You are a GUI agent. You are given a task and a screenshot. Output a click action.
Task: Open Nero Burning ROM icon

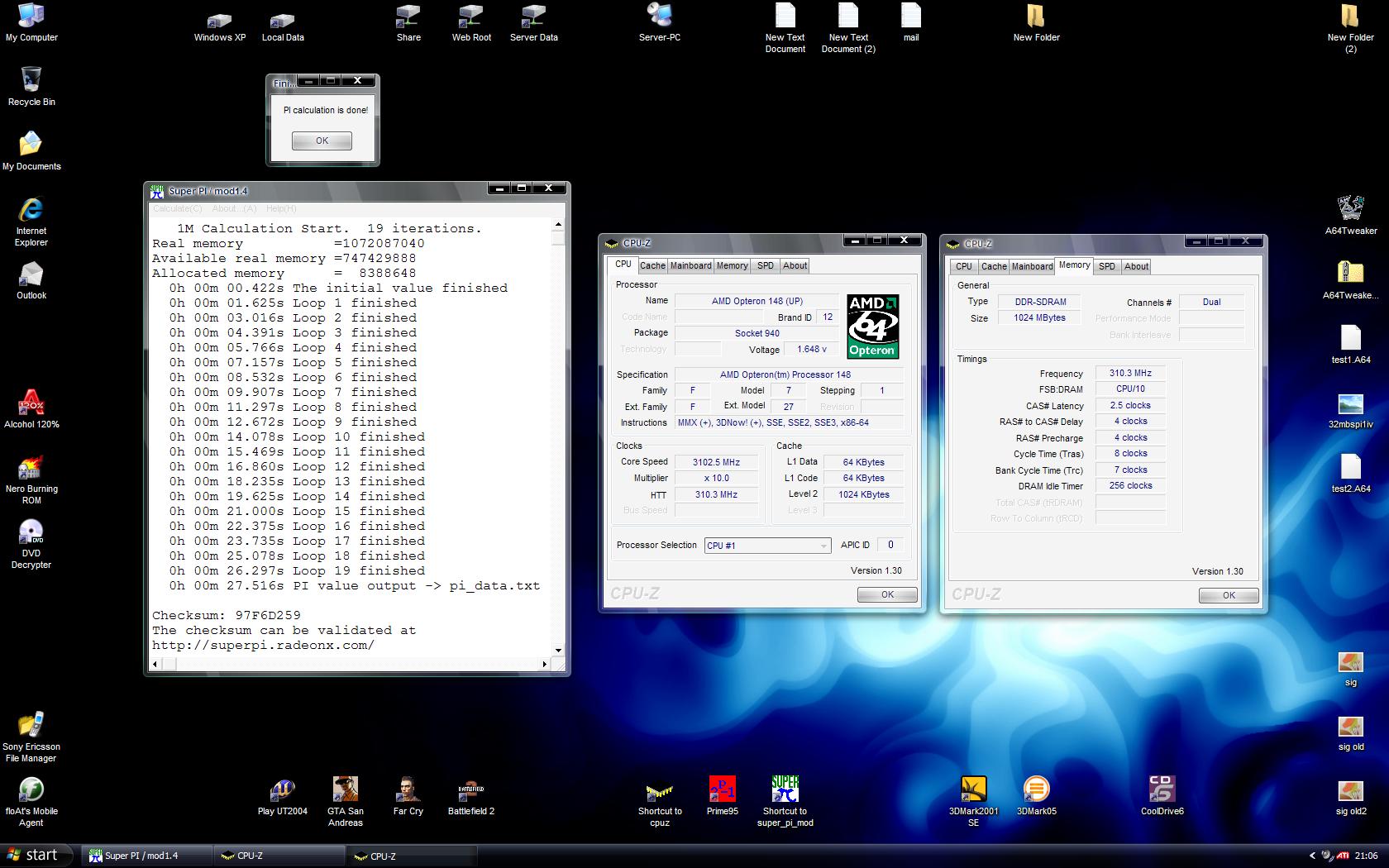31,479
